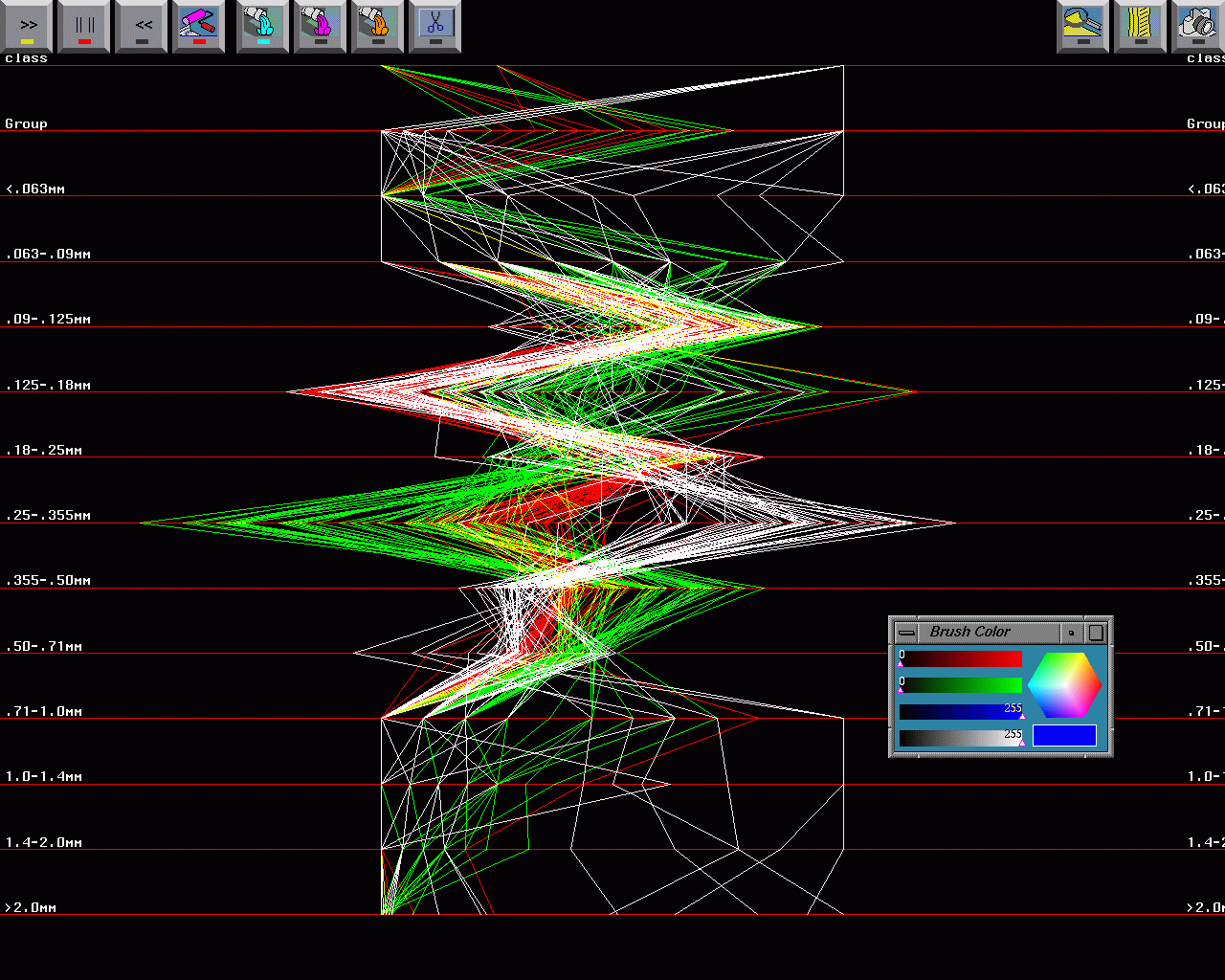The image size is (1225, 980).
Task: Click the scissors cut tool
Action: (x=435, y=26)
